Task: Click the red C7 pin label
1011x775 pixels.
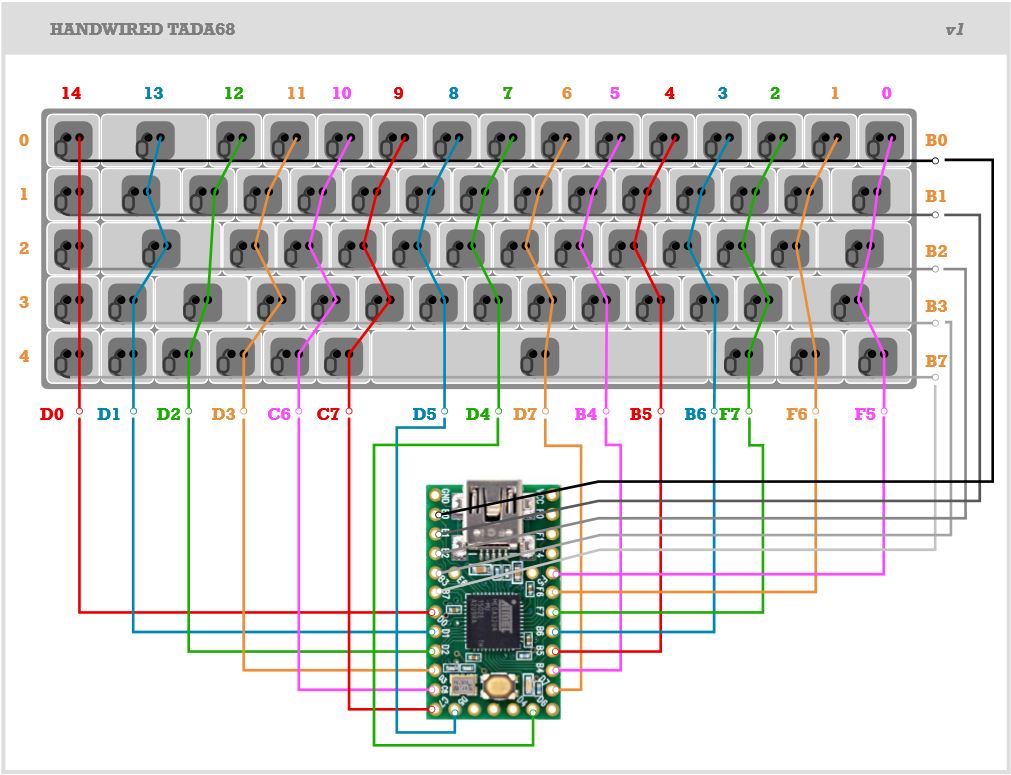Action: click(x=328, y=413)
